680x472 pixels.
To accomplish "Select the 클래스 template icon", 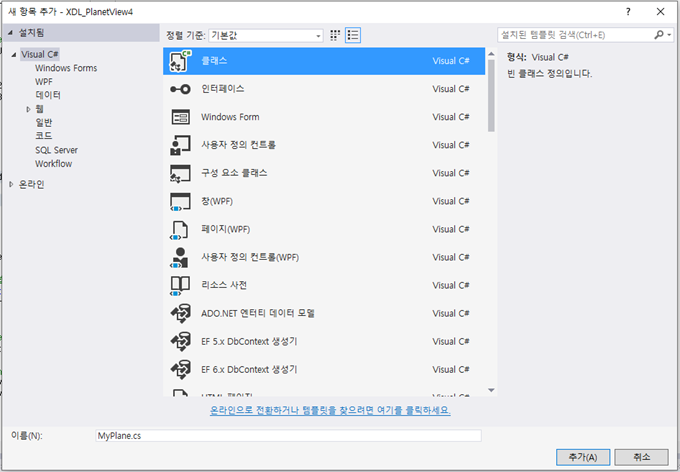I will pos(180,61).
